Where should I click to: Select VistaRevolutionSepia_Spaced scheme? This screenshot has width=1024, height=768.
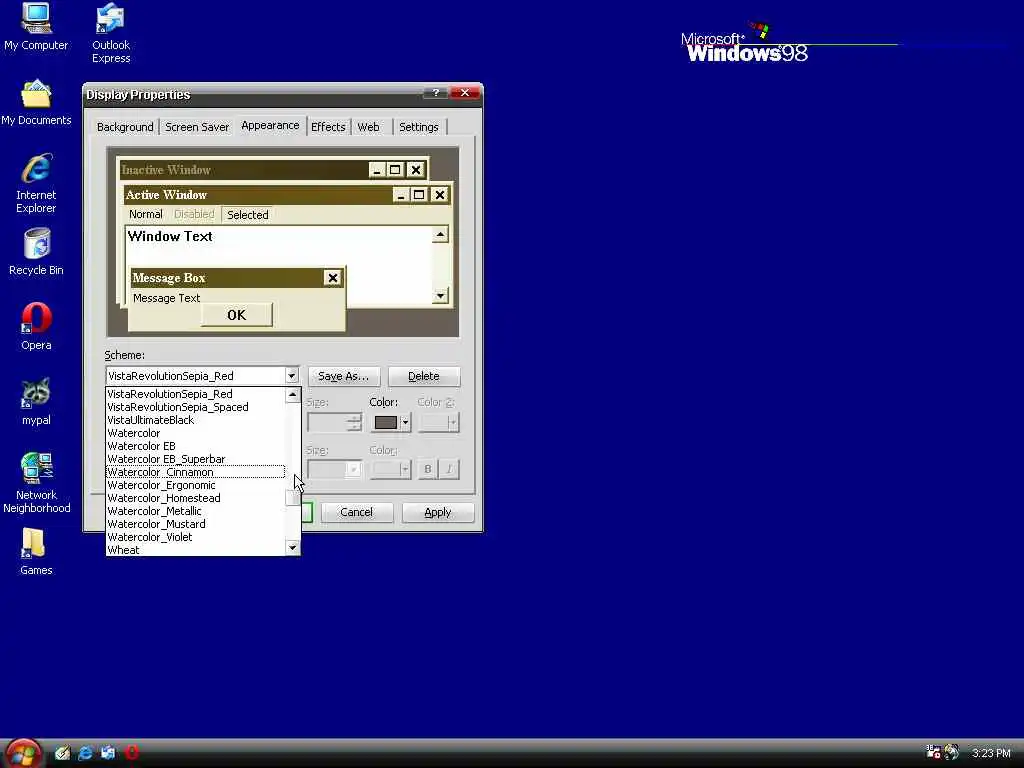click(195, 407)
